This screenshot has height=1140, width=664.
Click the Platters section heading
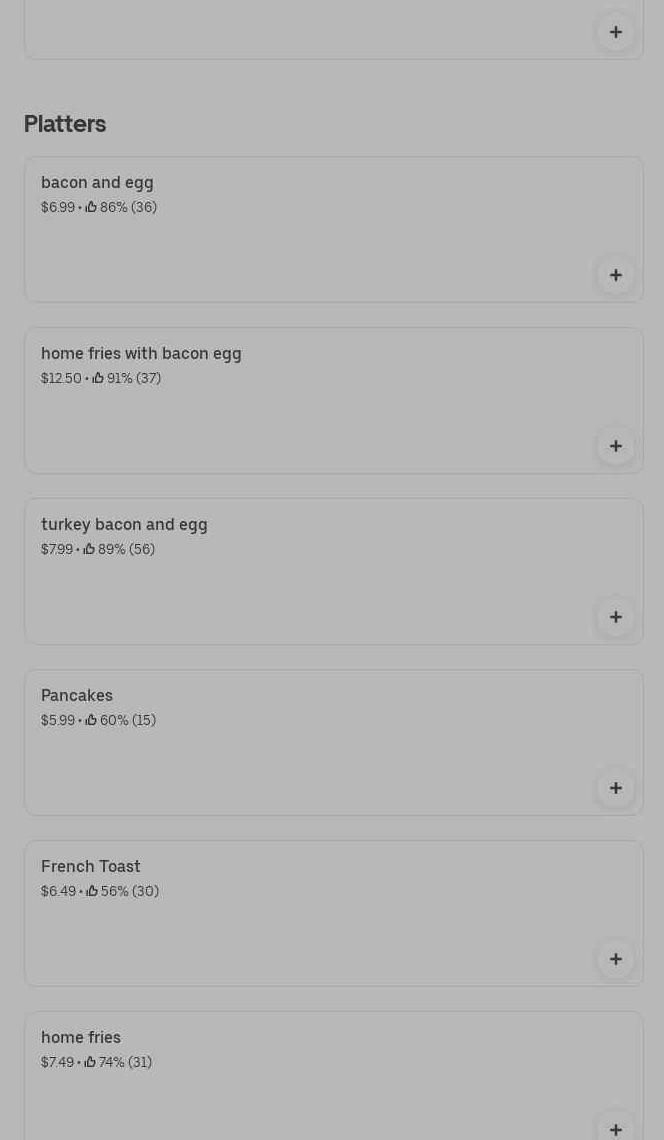pyautogui.click(x=65, y=124)
